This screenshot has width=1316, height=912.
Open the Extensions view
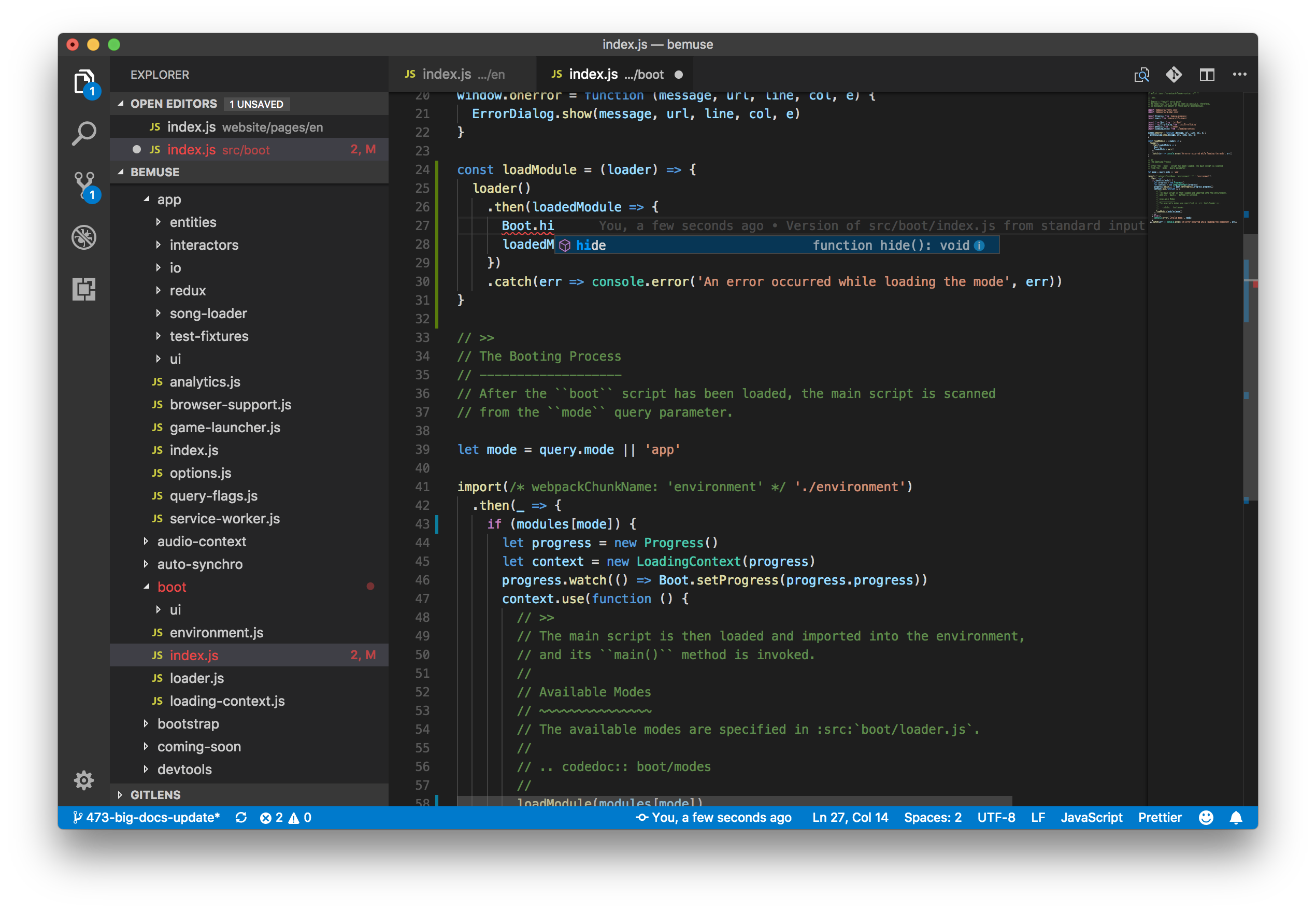pyautogui.click(x=84, y=290)
